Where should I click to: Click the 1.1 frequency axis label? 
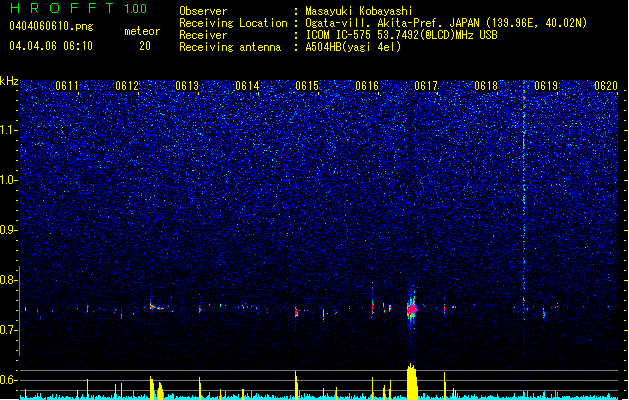coord(9,130)
